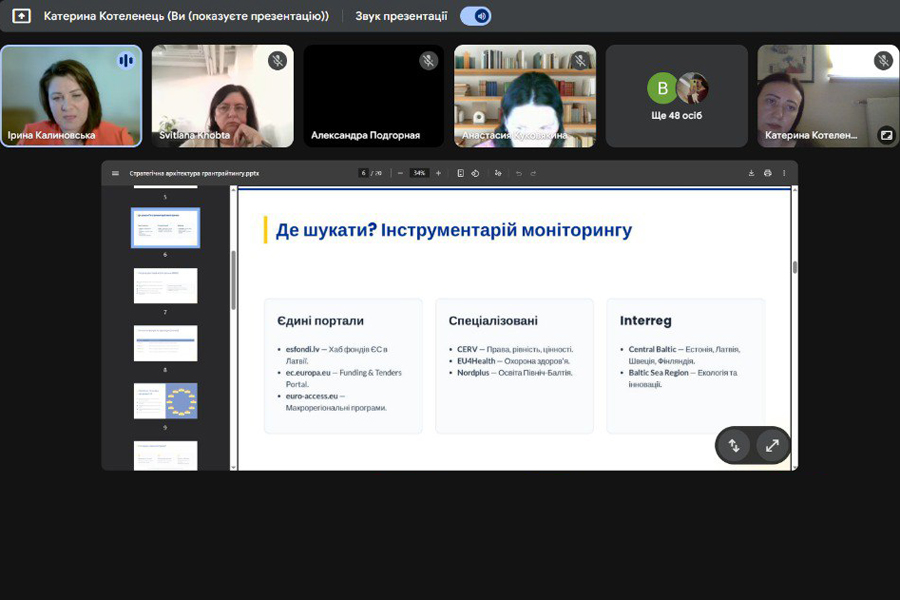Click the screen share presenting icon
Screen dimensions: 900x600
[x=21, y=16]
